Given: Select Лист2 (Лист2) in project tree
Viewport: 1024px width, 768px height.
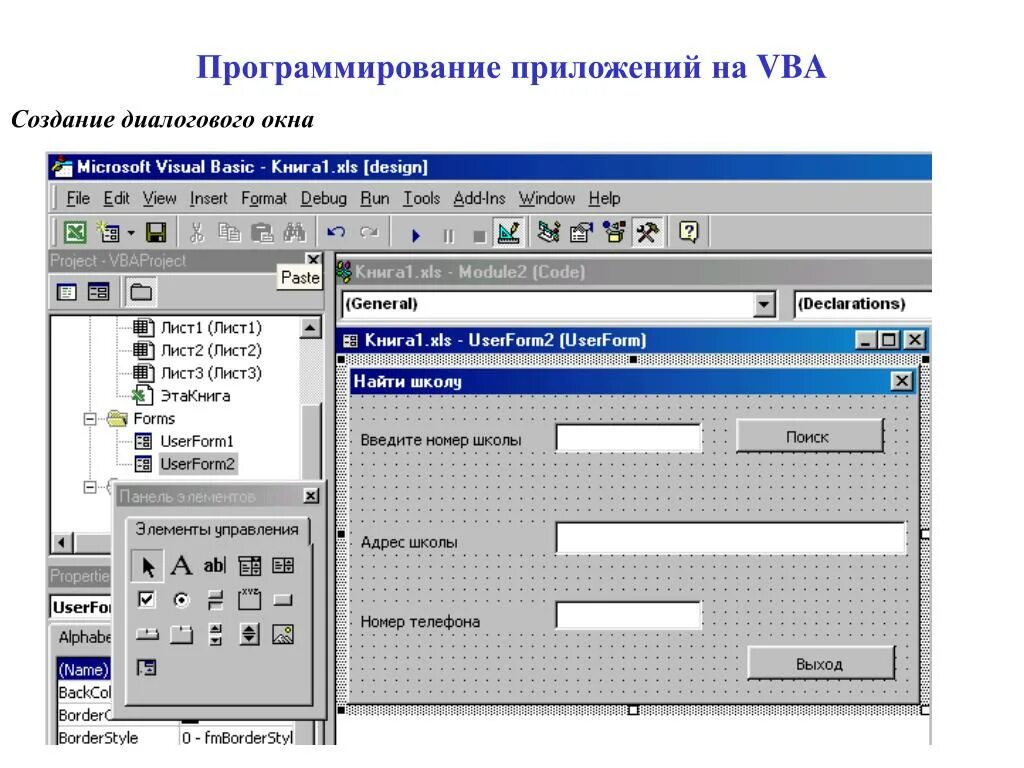Looking at the screenshot, I should [211, 350].
